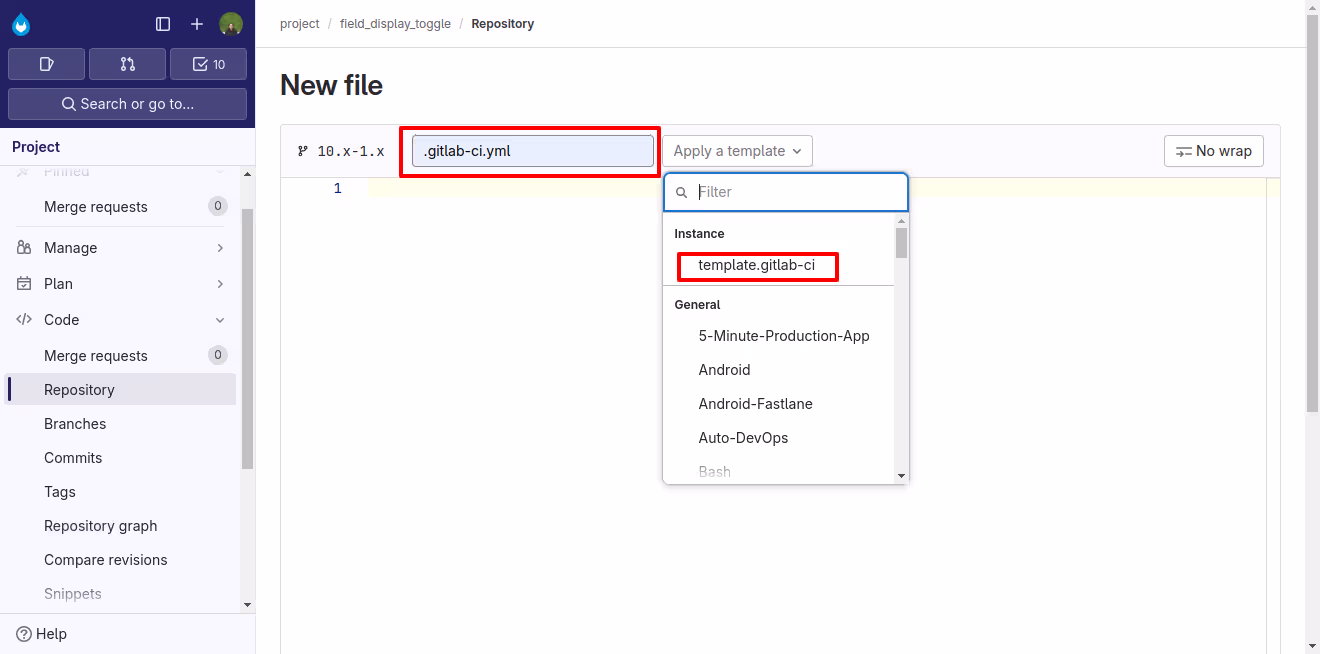Select template.gitlab-ci template
Viewport: 1320px width, 654px height.
[757, 266]
